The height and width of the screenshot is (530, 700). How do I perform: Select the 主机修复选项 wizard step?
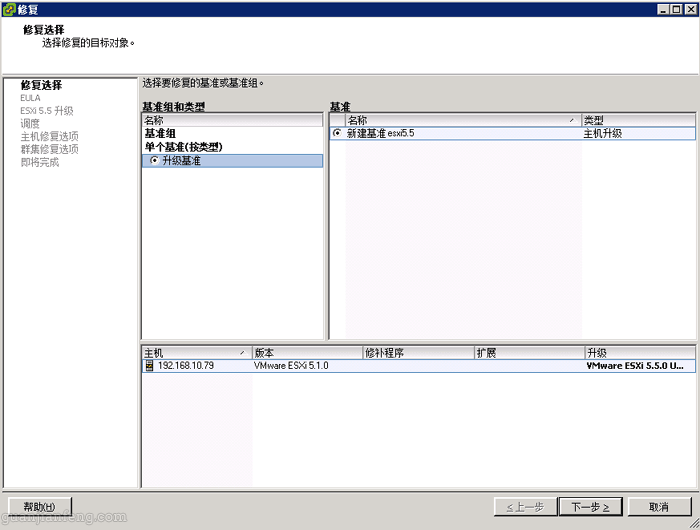(x=50, y=136)
